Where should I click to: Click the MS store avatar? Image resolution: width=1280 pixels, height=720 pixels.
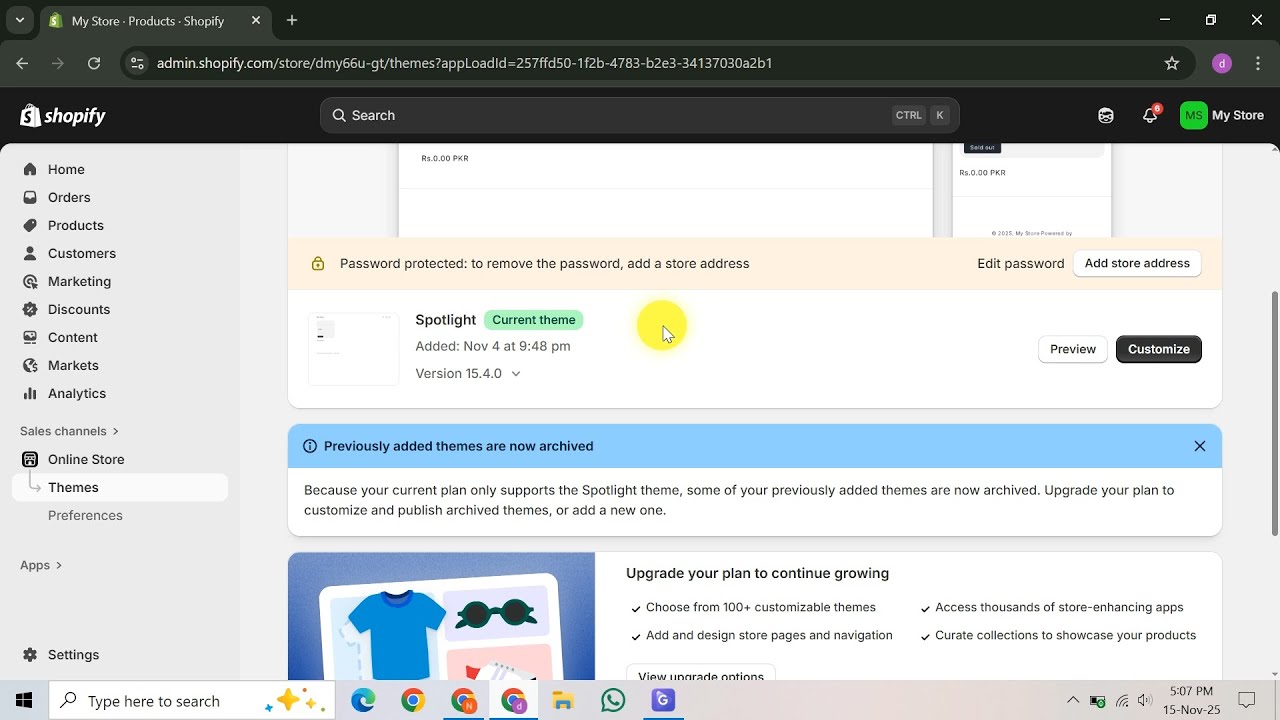point(1193,115)
